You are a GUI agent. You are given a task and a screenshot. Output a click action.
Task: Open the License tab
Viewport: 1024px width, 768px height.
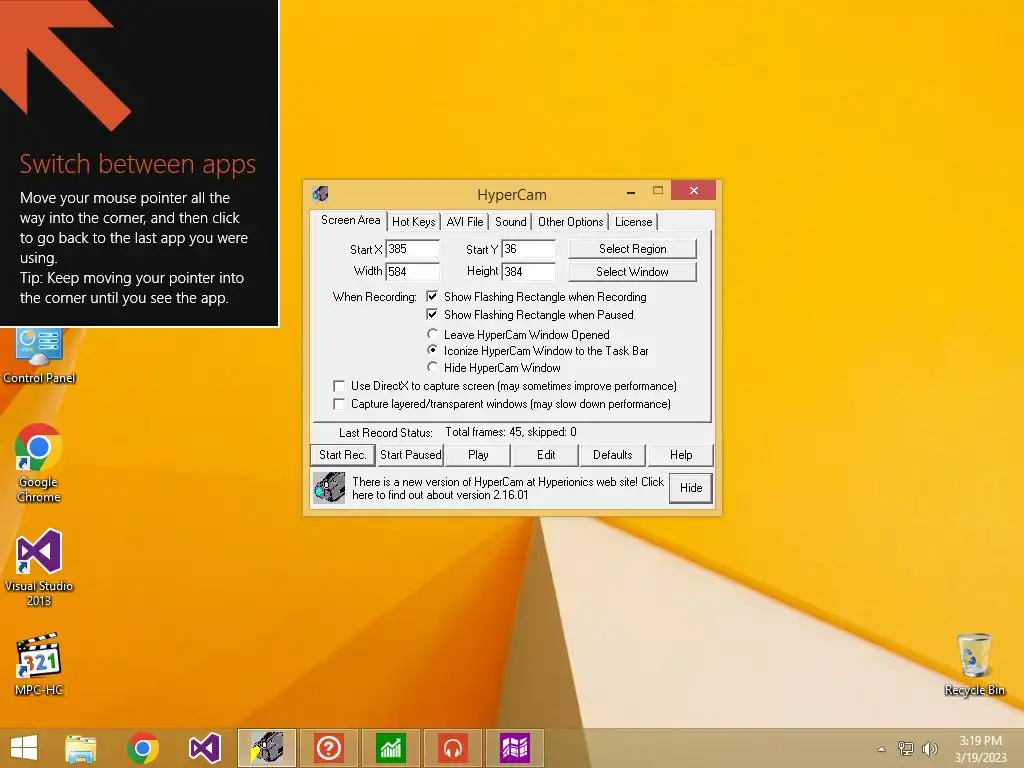[x=633, y=221]
